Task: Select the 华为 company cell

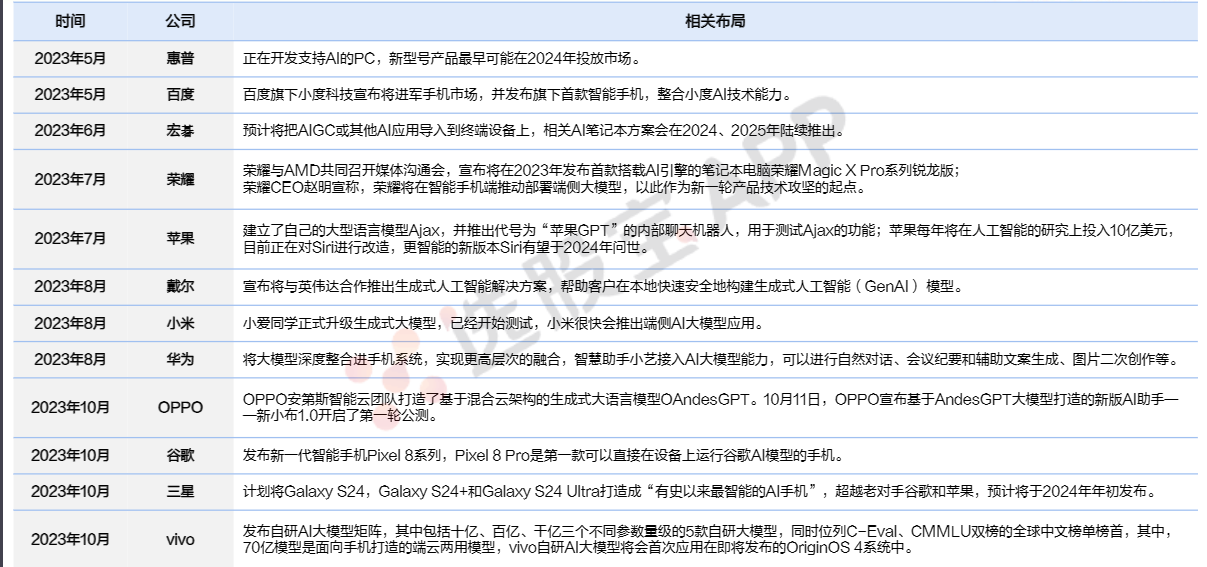Action: [x=180, y=360]
